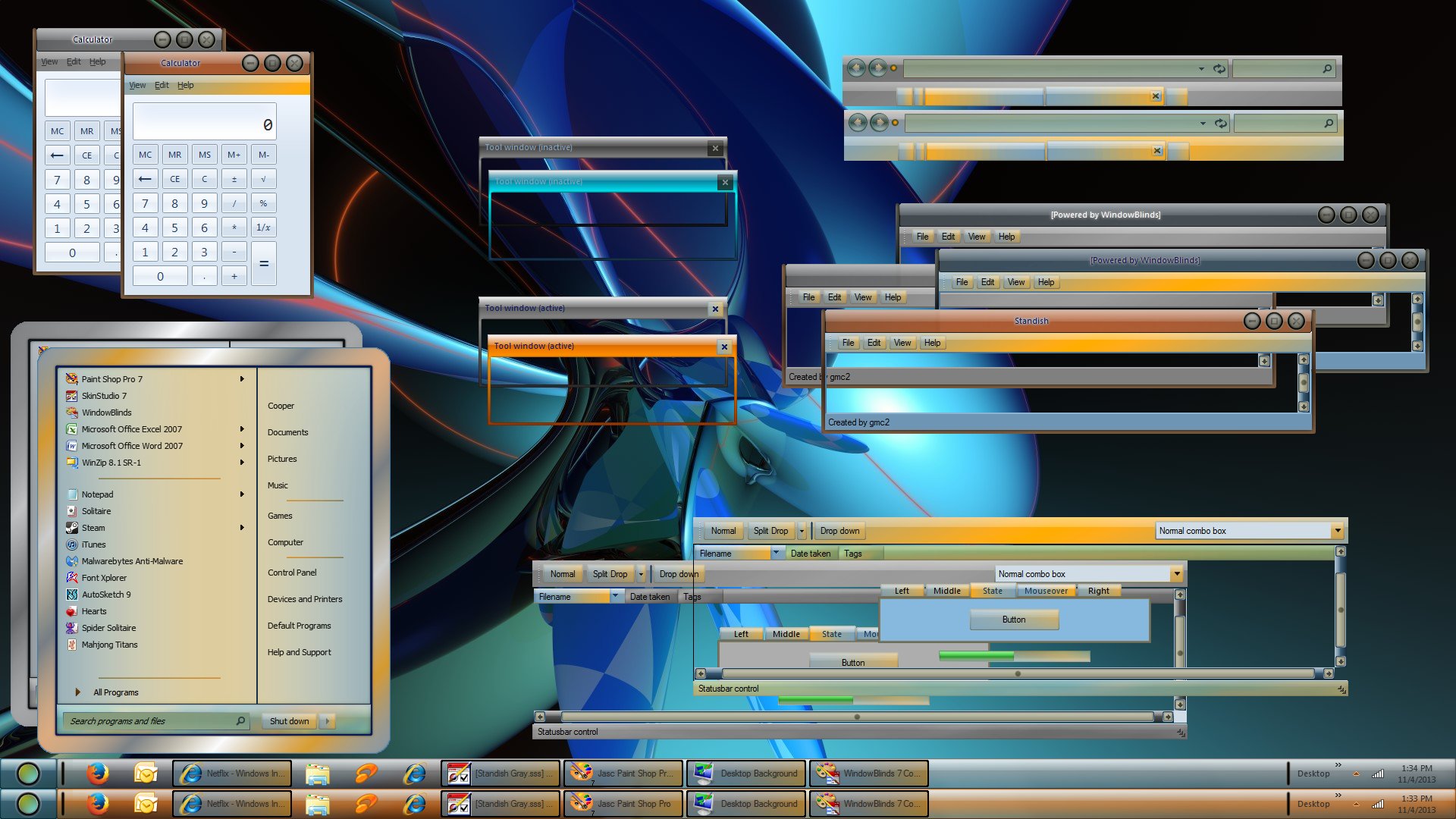Click network signal icon on 1:34 PM taskbar

(1378, 774)
